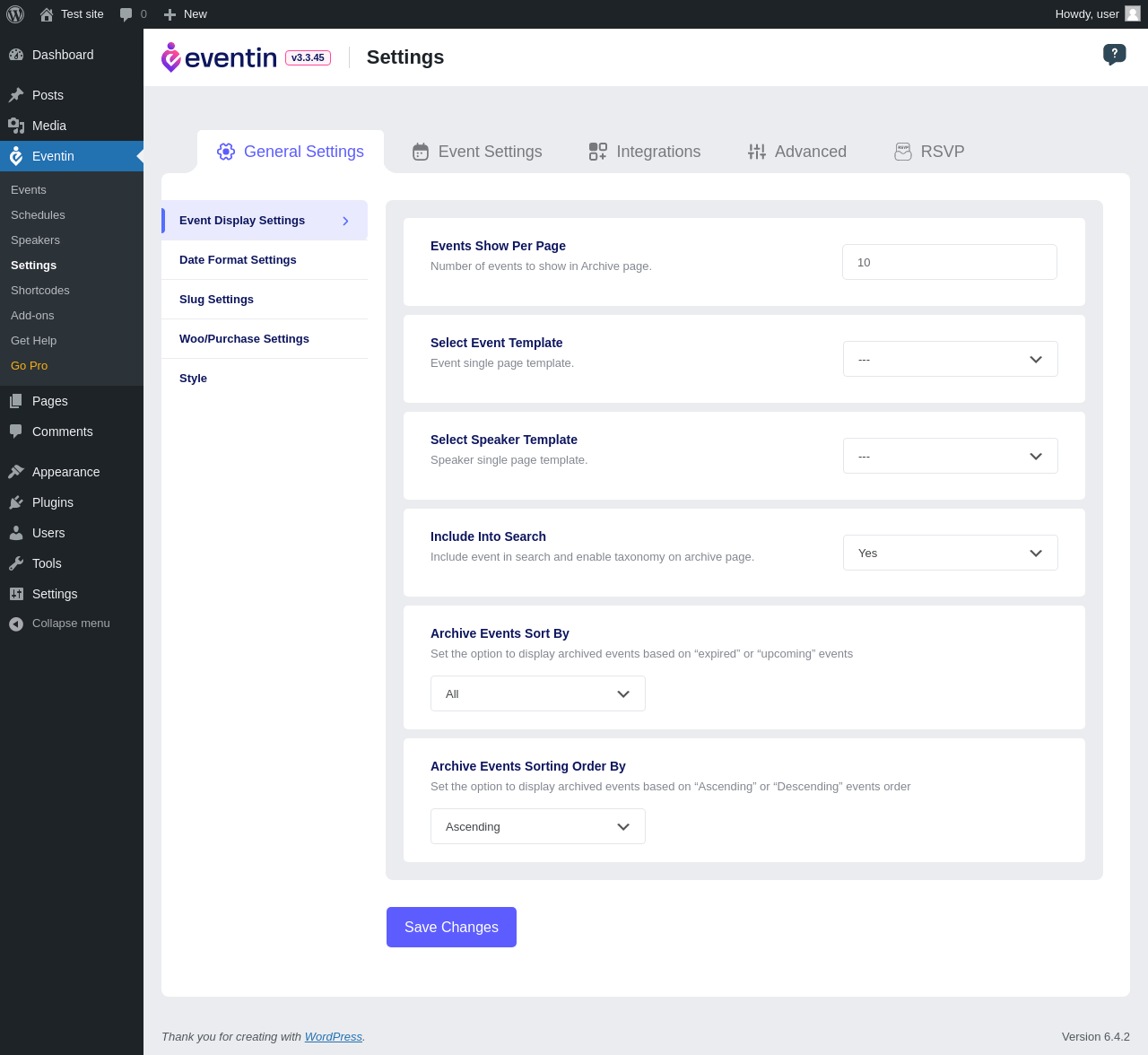Click the Comments icon in sidebar
Viewport: 1148px width, 1055px height.
(x=16, y=432)
